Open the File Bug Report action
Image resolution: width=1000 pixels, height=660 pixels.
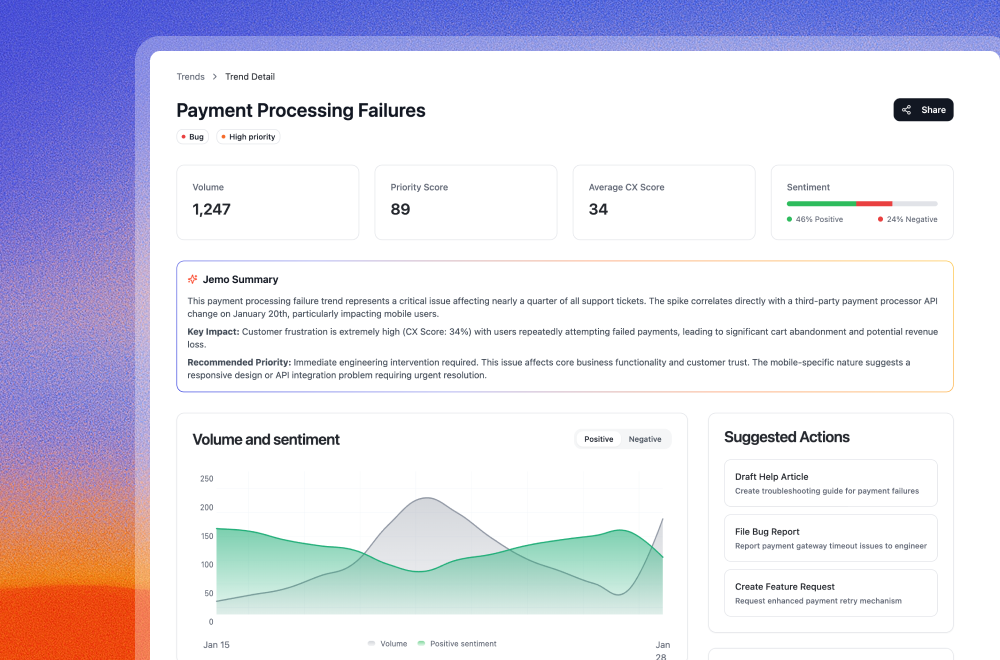coord(830,538)
